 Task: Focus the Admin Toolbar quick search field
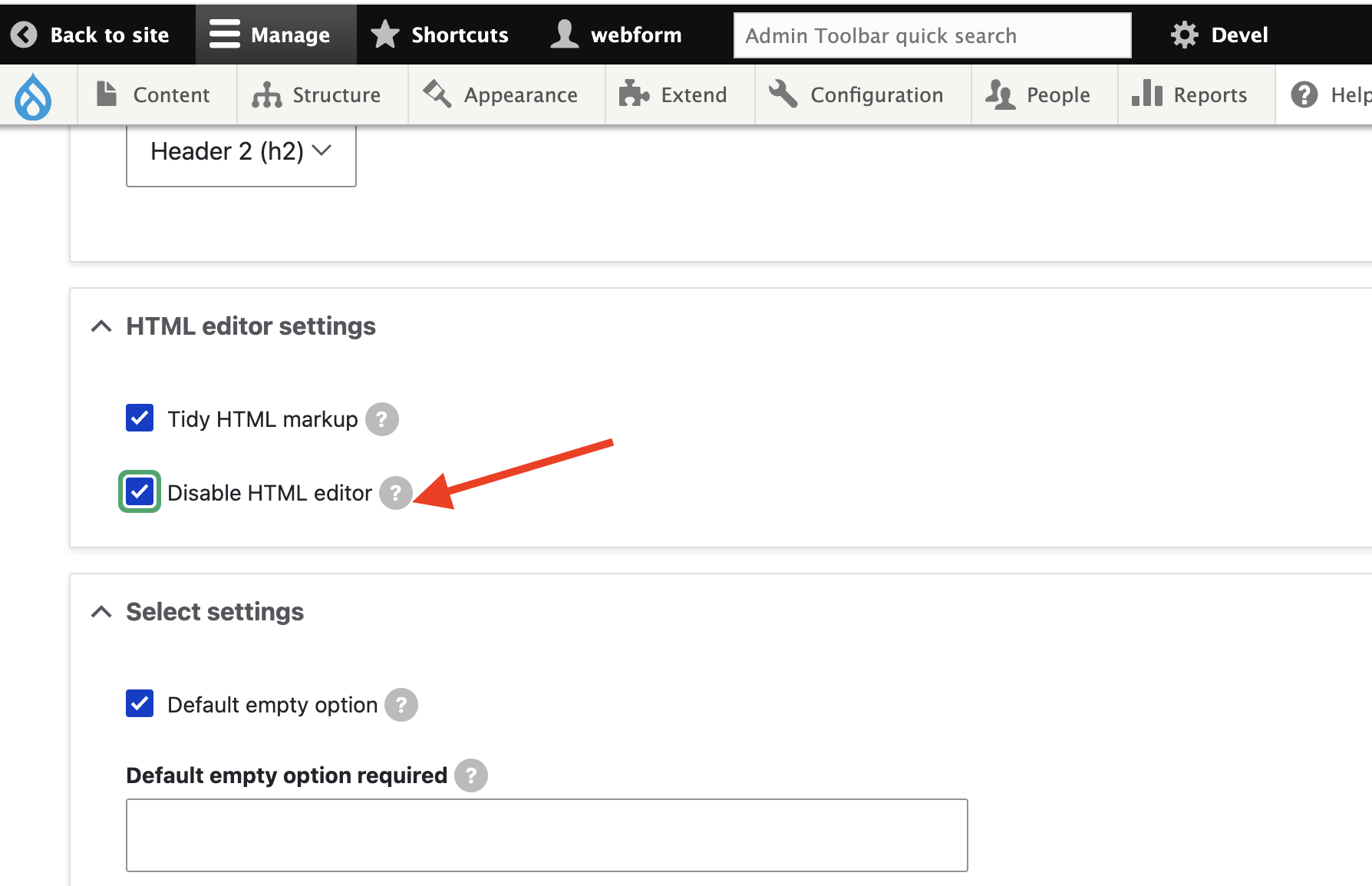932,35
